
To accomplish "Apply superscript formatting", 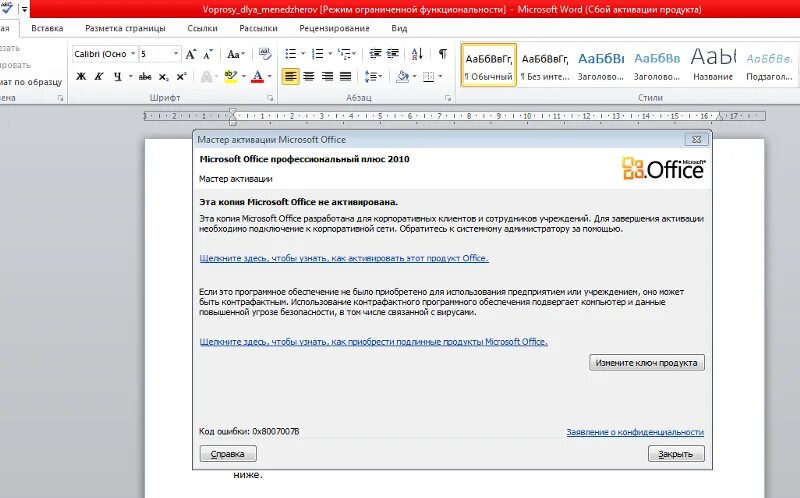I will coord(181,77).
